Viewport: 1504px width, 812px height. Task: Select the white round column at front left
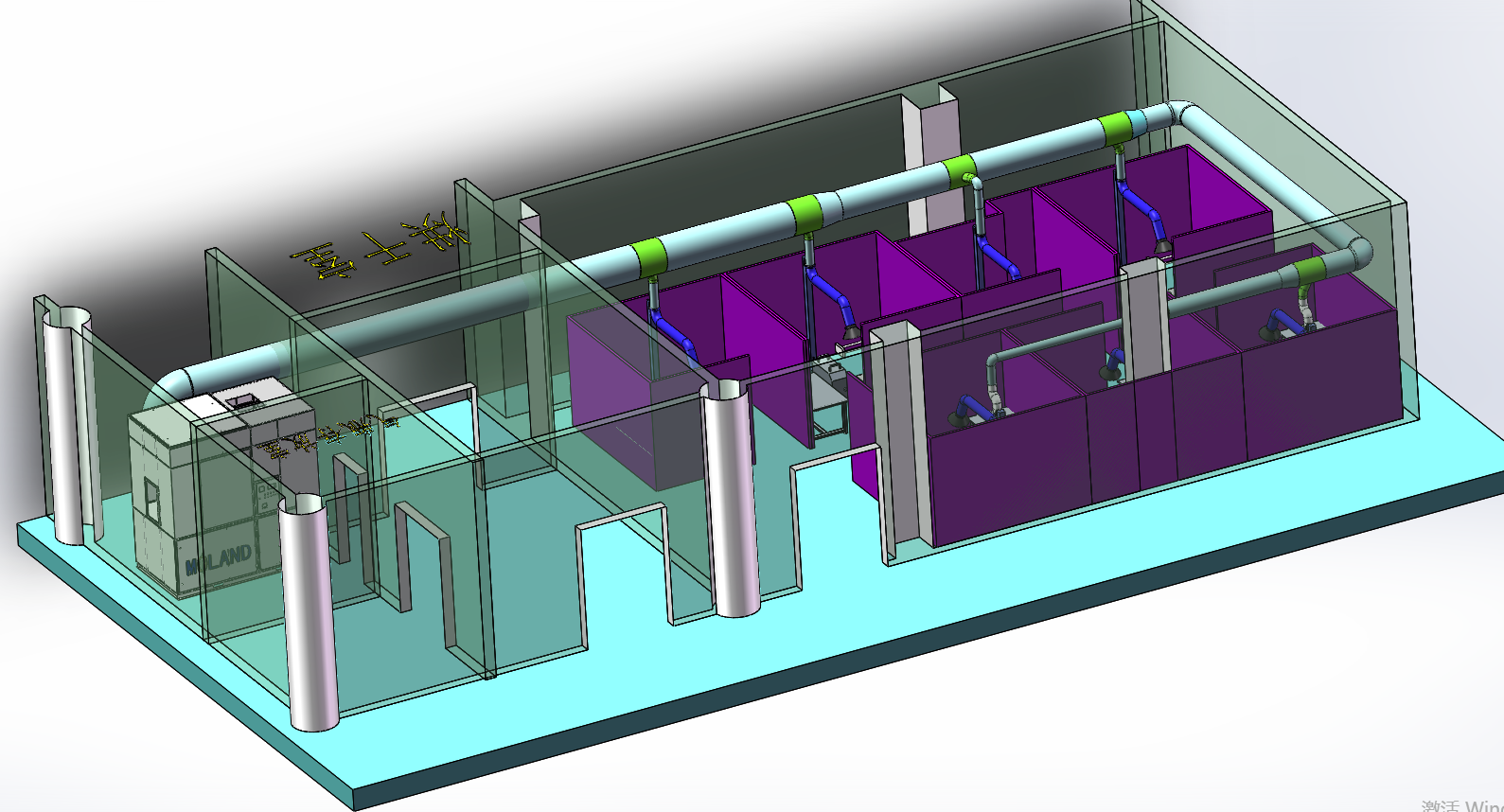coord(312,615)
